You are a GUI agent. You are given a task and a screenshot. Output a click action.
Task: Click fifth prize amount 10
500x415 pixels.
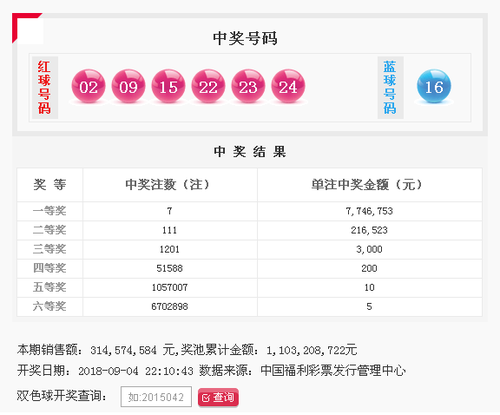pyautogui.click(x=369, y=287)
